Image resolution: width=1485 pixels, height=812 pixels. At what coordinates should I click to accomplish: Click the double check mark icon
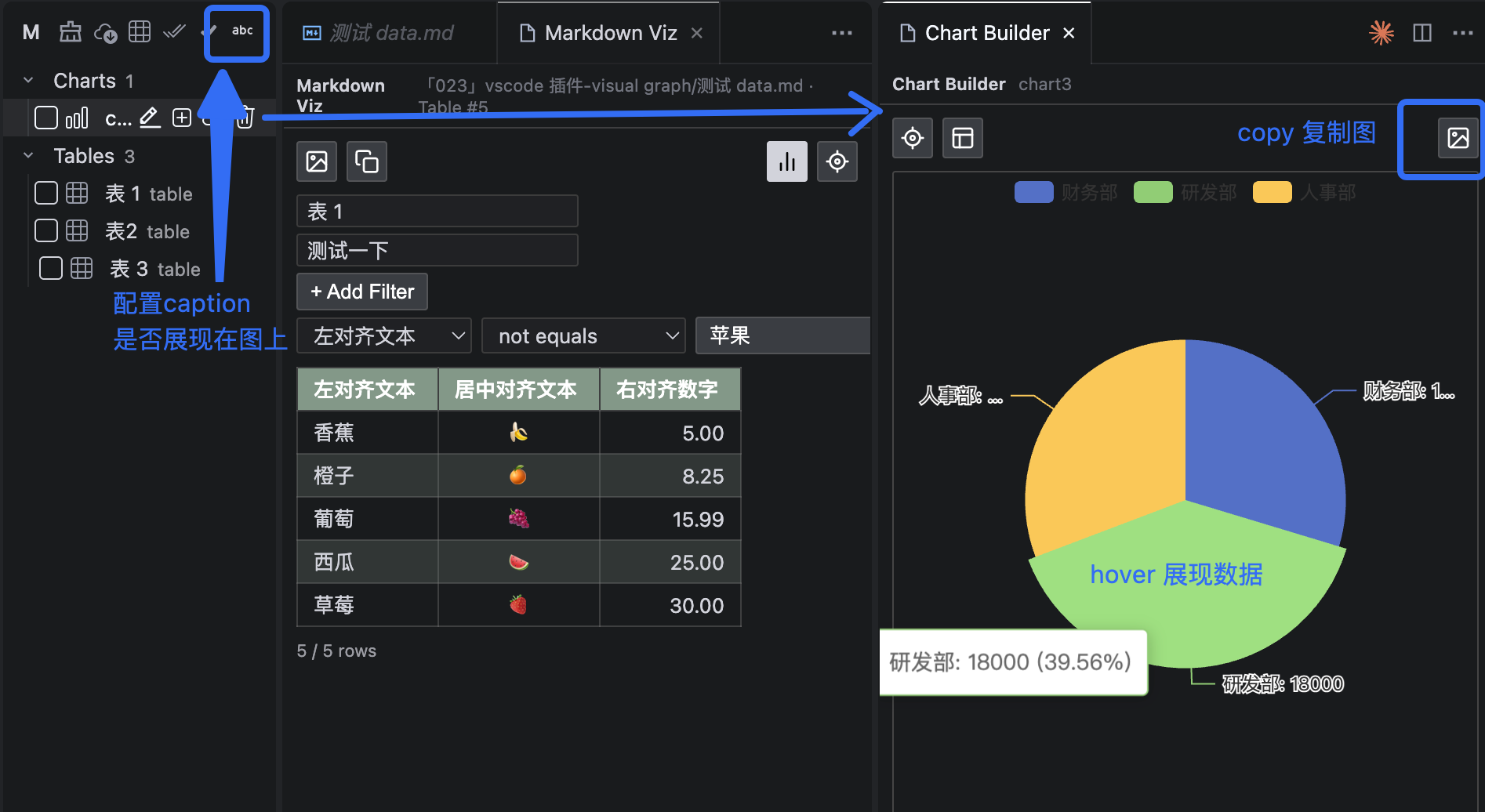174,32
